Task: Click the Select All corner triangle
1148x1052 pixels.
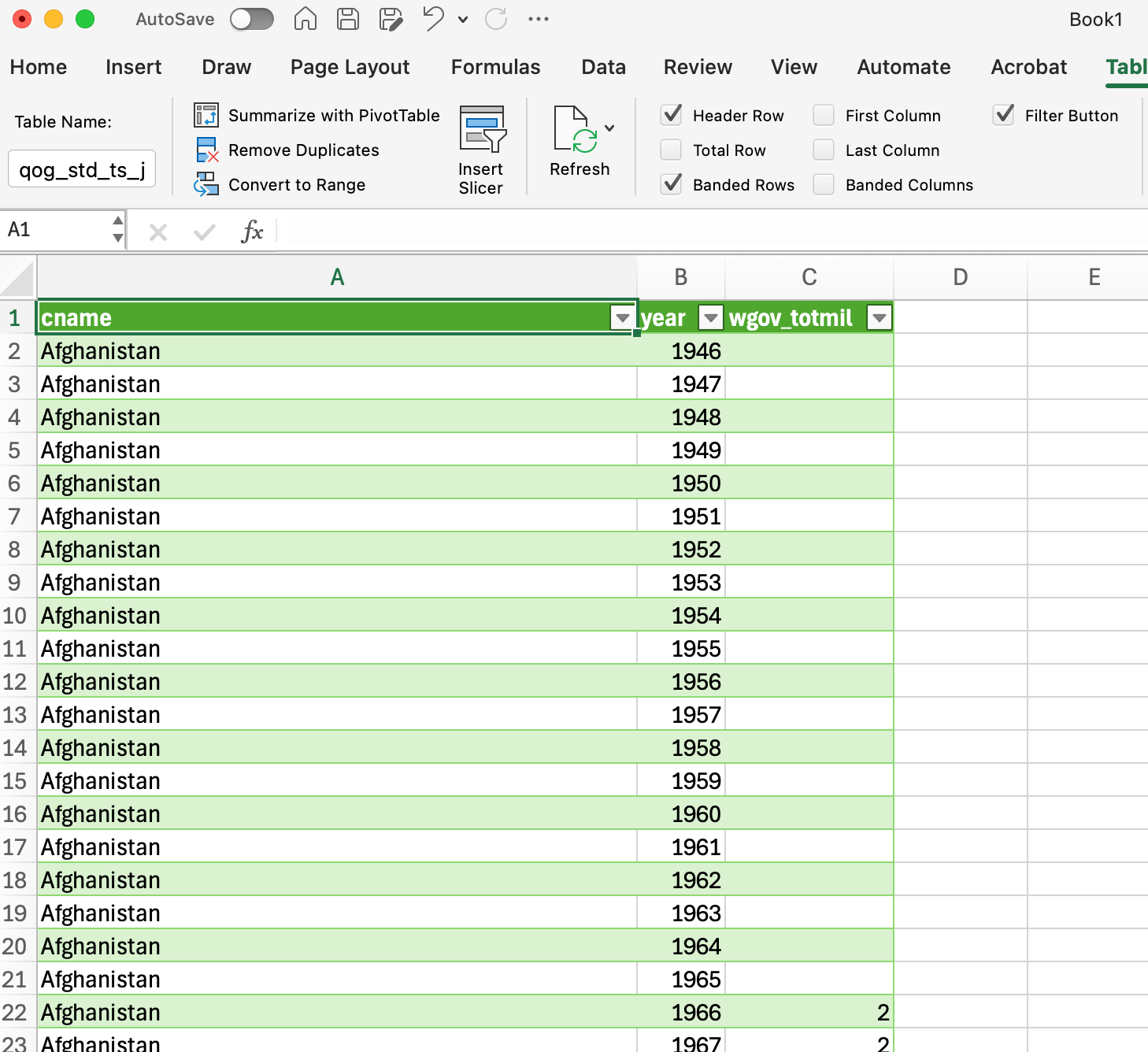Action: tap(18, 278)
